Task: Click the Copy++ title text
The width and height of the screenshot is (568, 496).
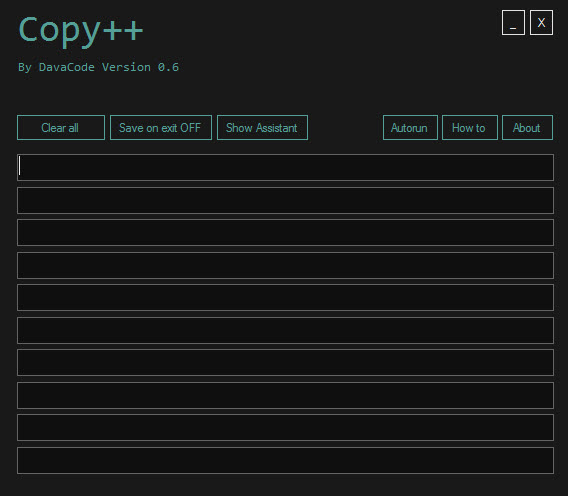Action: click(x=81, y=30)
